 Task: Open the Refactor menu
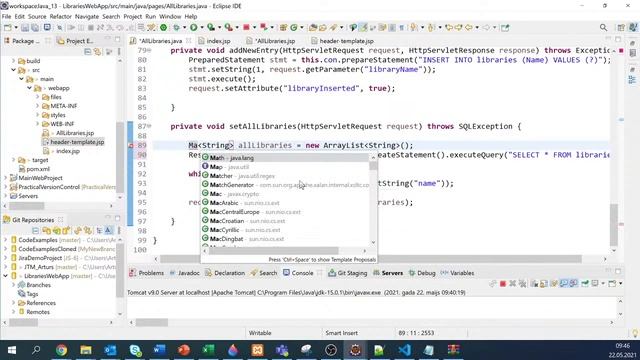point(60,16)
